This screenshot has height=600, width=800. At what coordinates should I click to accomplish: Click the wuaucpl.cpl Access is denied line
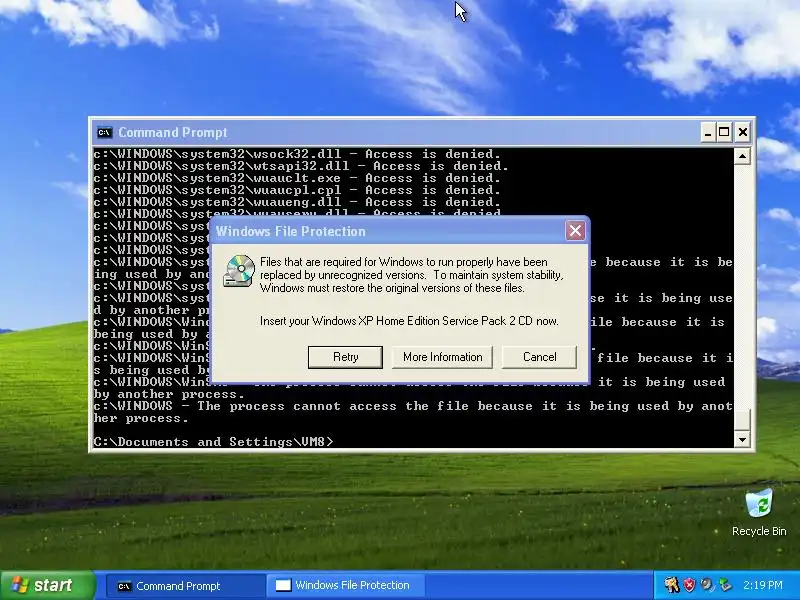pos(297,190)
